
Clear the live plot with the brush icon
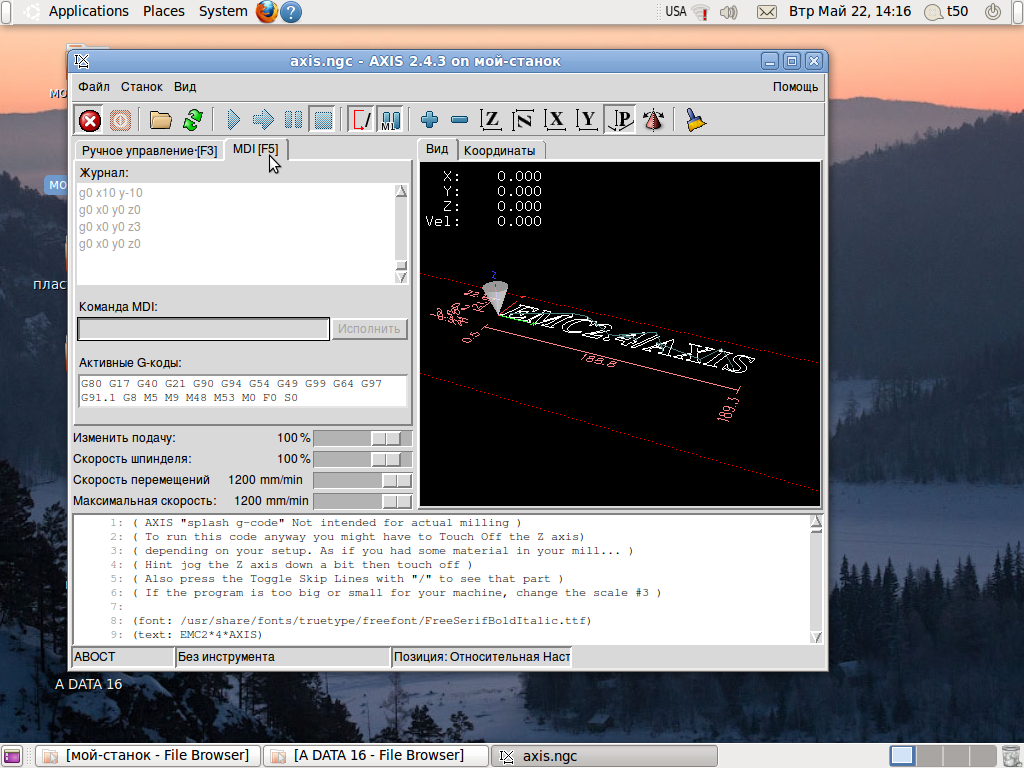[x=696, y=121]
